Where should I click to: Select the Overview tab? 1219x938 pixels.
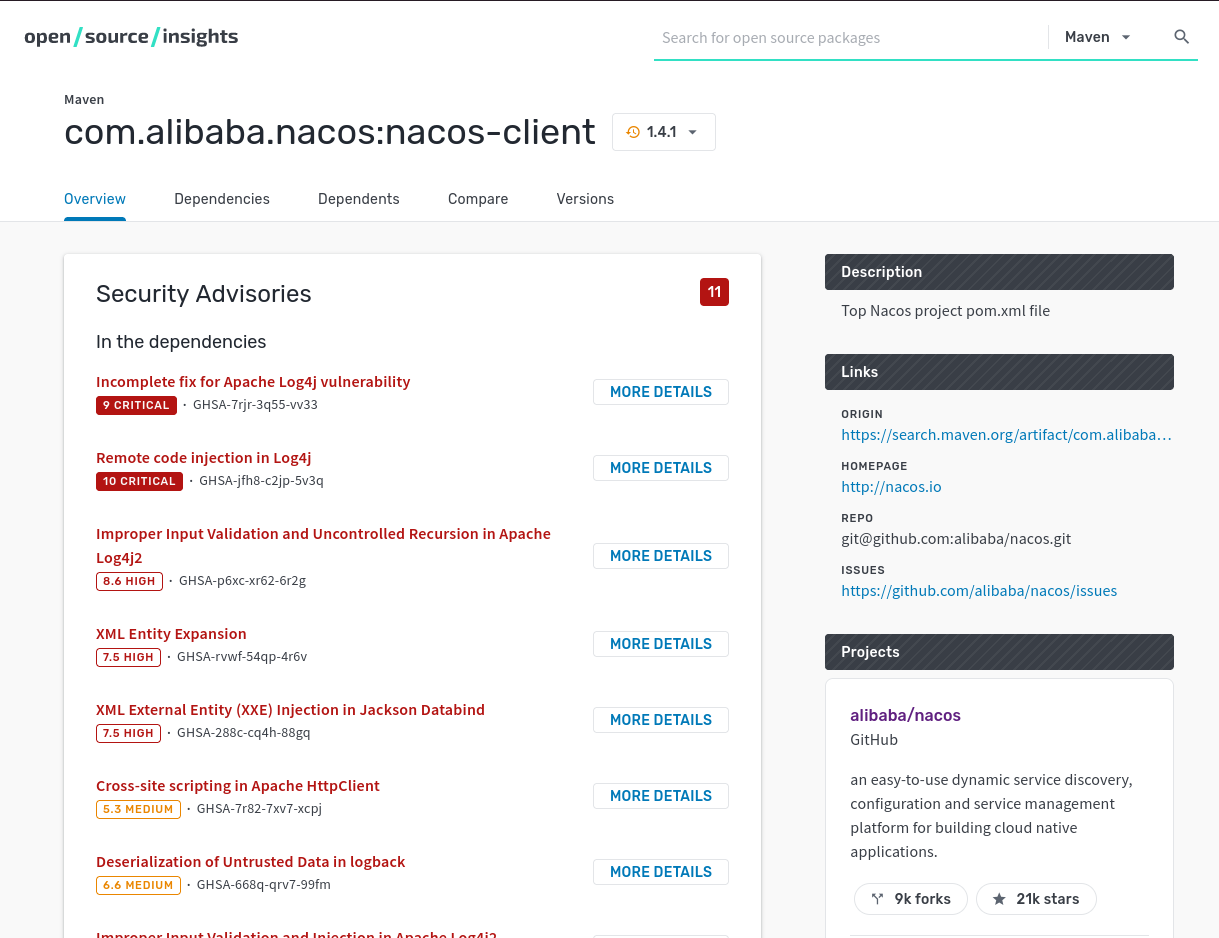coord(95,199)
